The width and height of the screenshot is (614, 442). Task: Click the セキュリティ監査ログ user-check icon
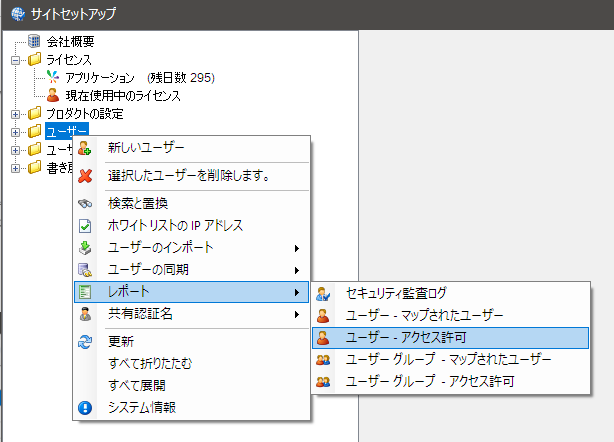click(x=323, y=294)
